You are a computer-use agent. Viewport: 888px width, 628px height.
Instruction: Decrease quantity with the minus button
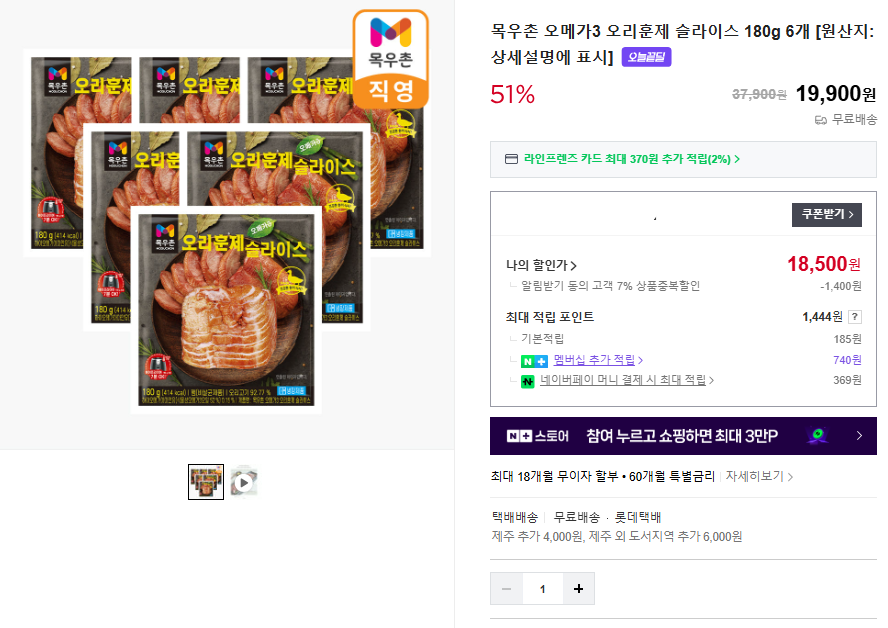506,589
